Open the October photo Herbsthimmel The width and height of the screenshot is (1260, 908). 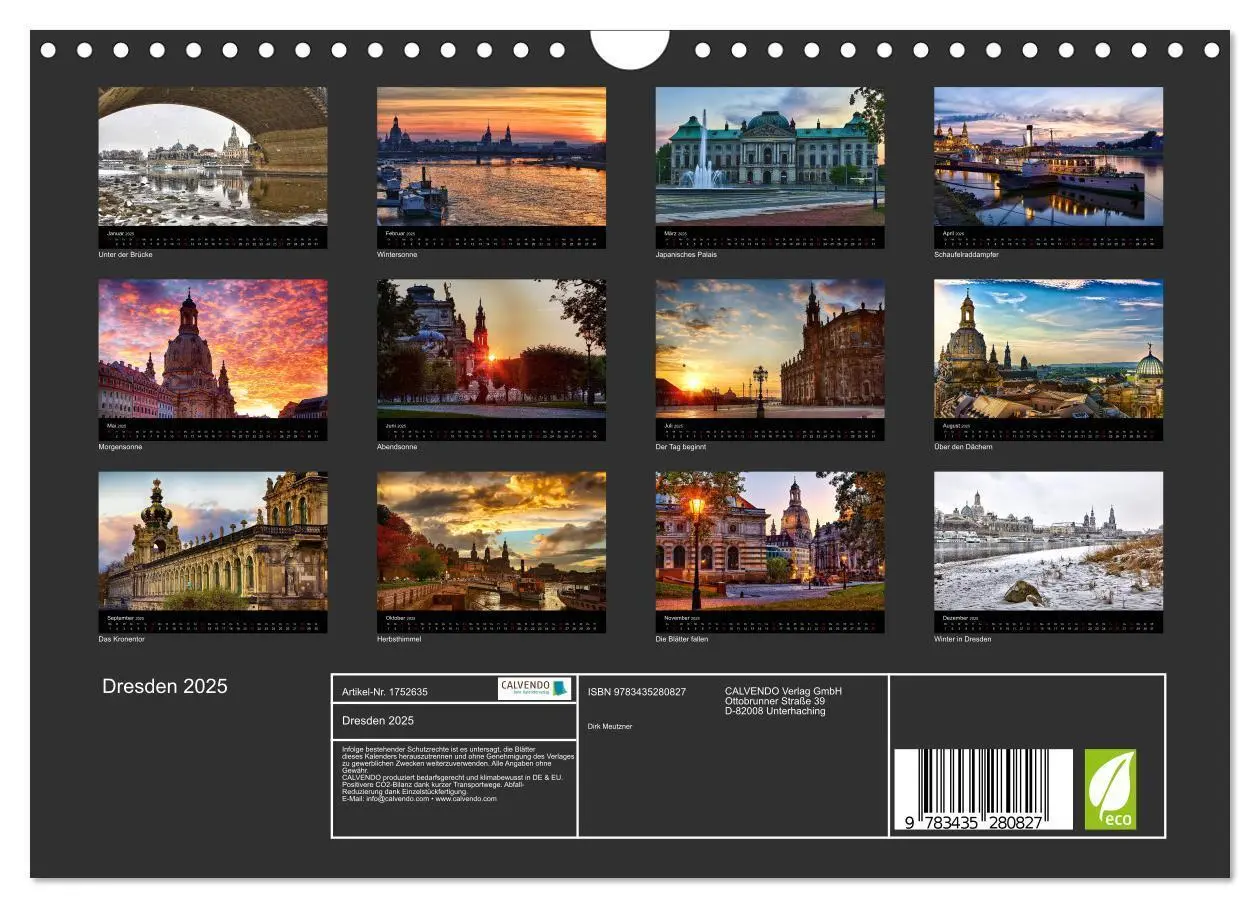(491, 541)
